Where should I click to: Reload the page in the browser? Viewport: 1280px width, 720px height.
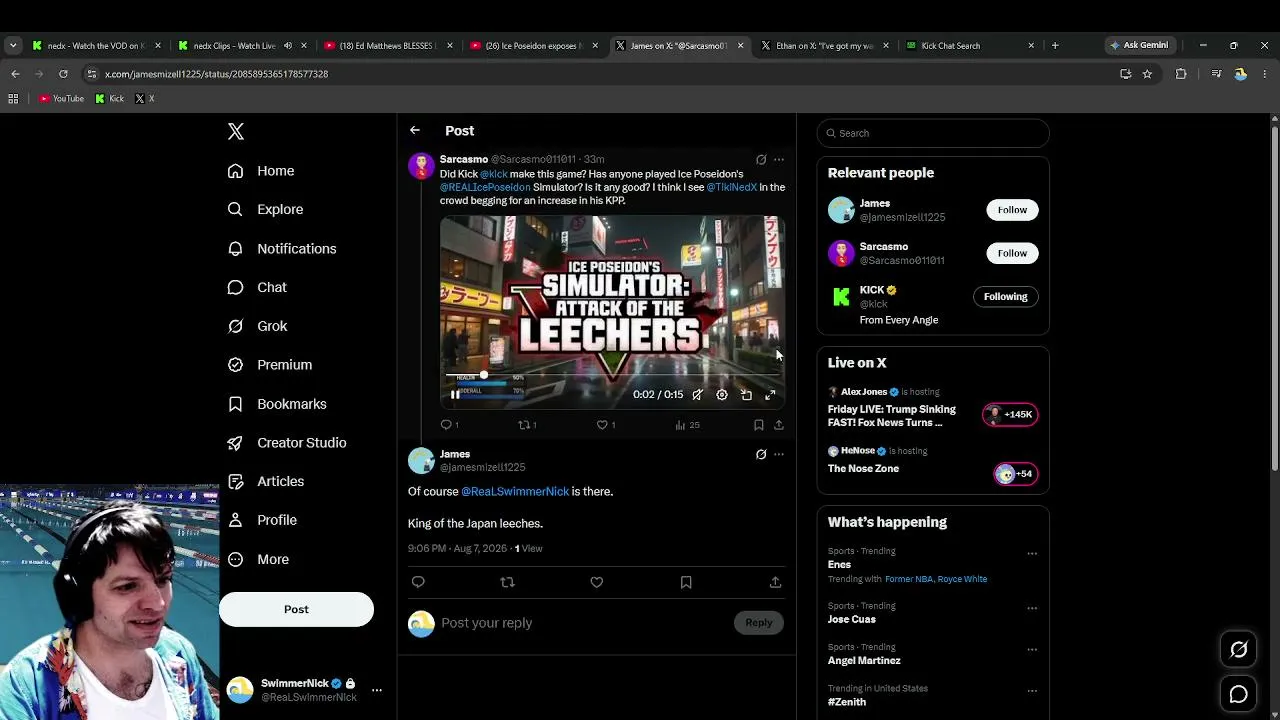pyautogui.click(x=63, y=74)
